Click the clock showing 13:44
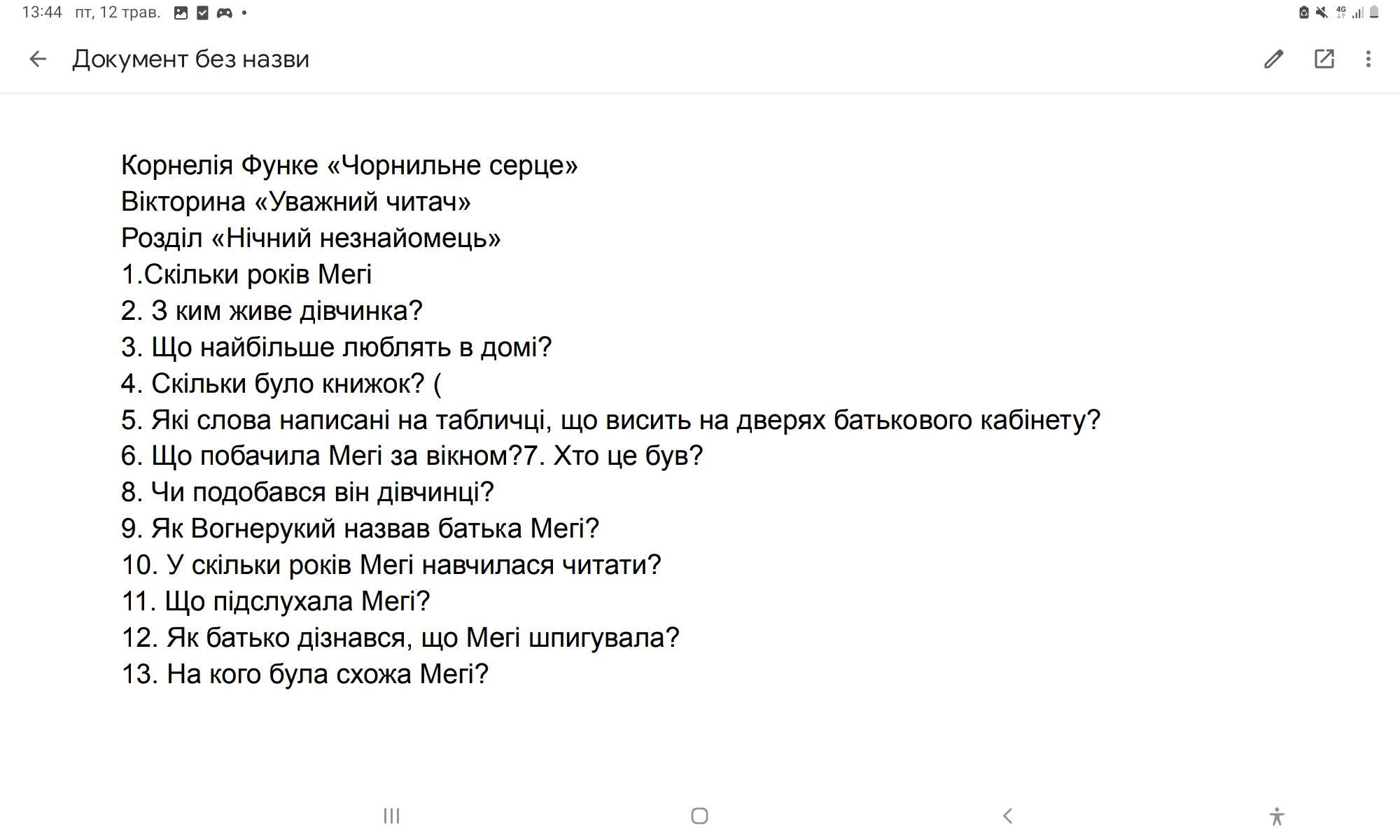Screen dimensions: 1400x840 click(42, 13)
